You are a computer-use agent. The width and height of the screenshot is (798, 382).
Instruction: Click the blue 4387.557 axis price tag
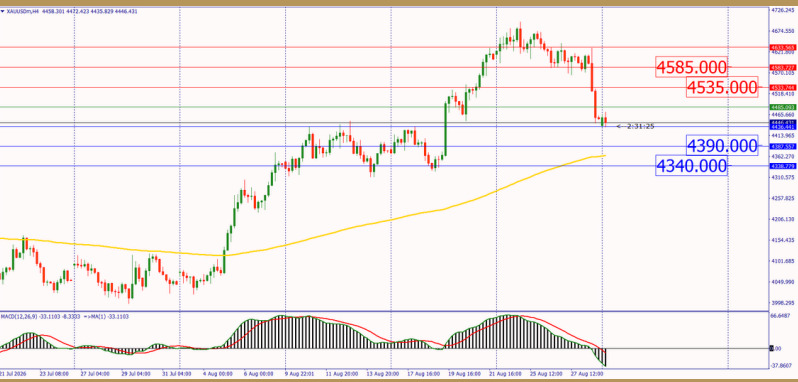[x=783, y=146]
